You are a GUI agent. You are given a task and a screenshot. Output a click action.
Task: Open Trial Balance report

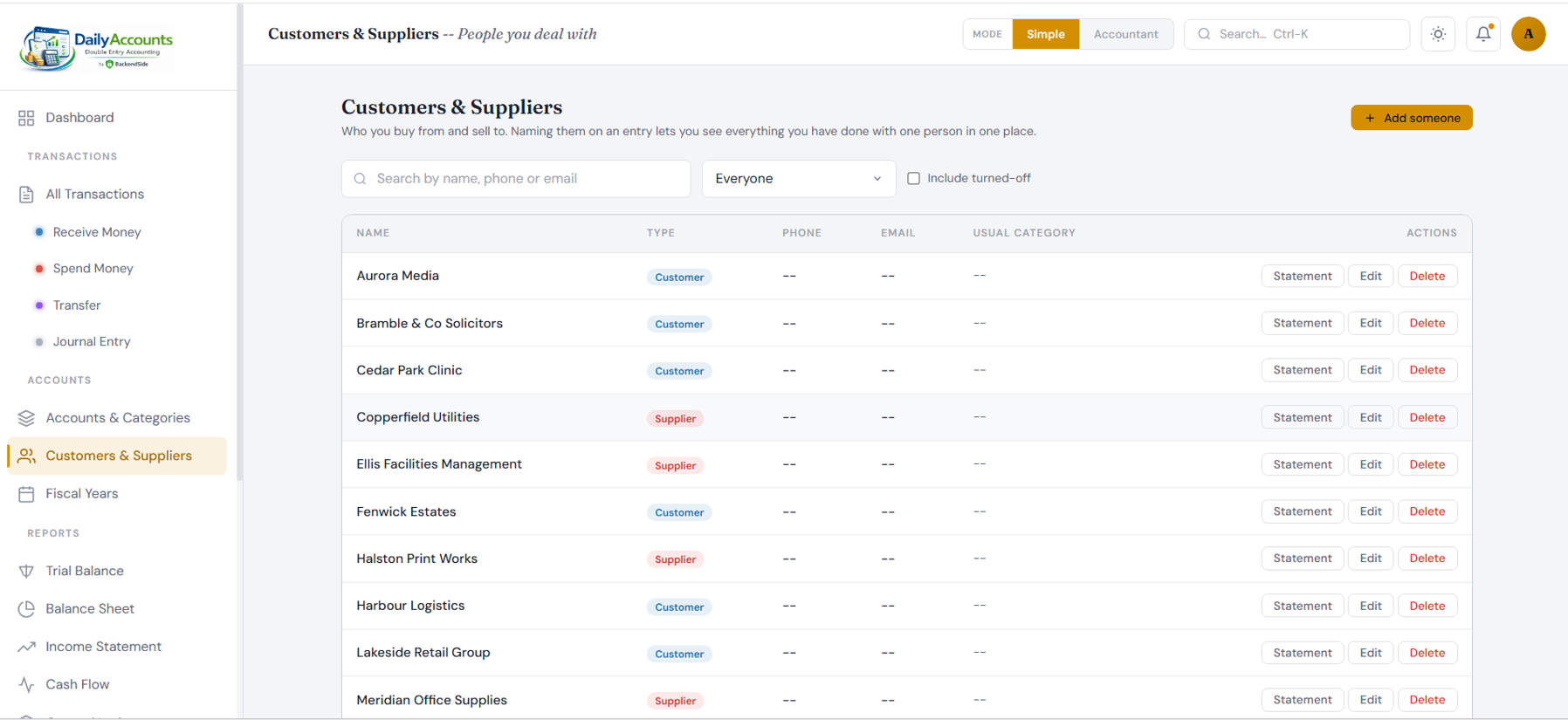pos(118,571)
